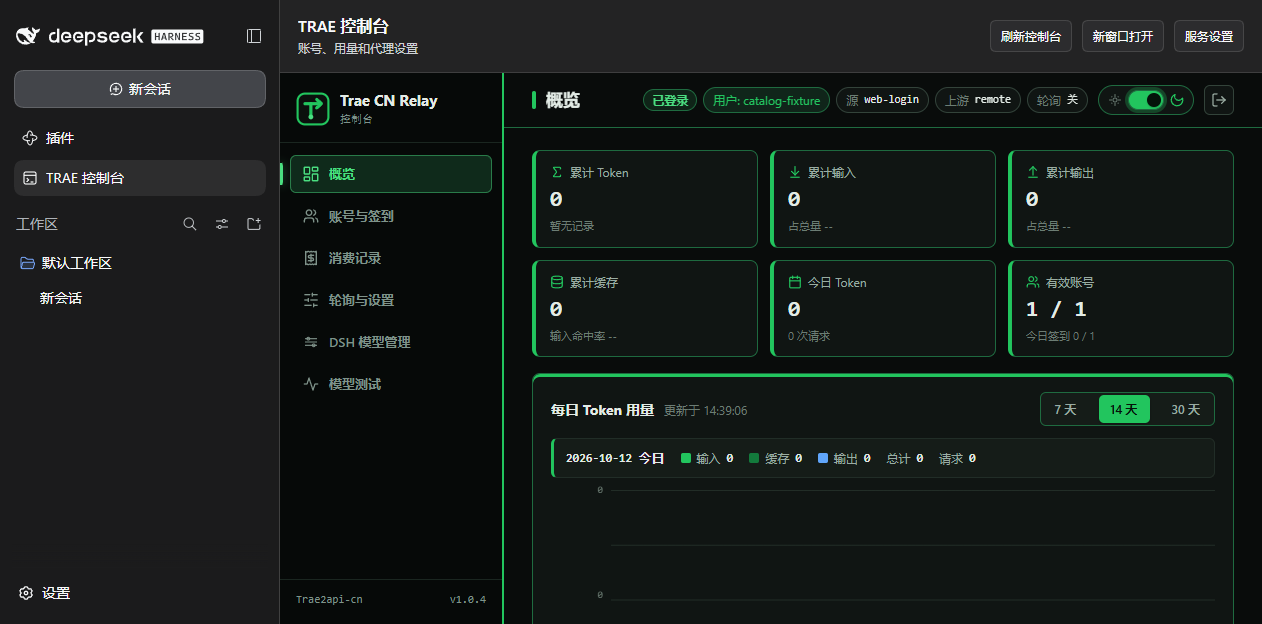Select the 7 天 range

(1065, 410)
